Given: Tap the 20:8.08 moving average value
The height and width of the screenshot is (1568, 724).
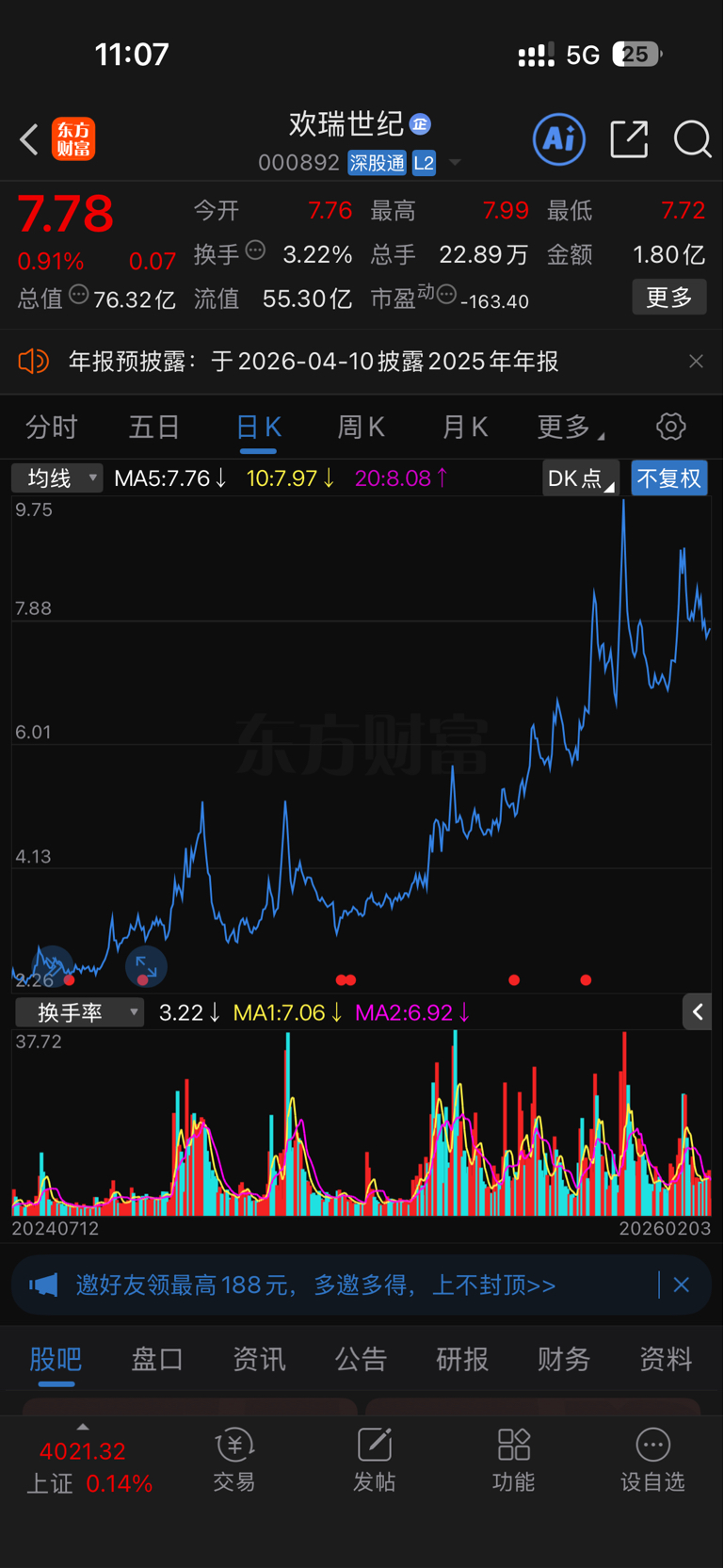Looking at the screenshot, I should pos(401,478).
